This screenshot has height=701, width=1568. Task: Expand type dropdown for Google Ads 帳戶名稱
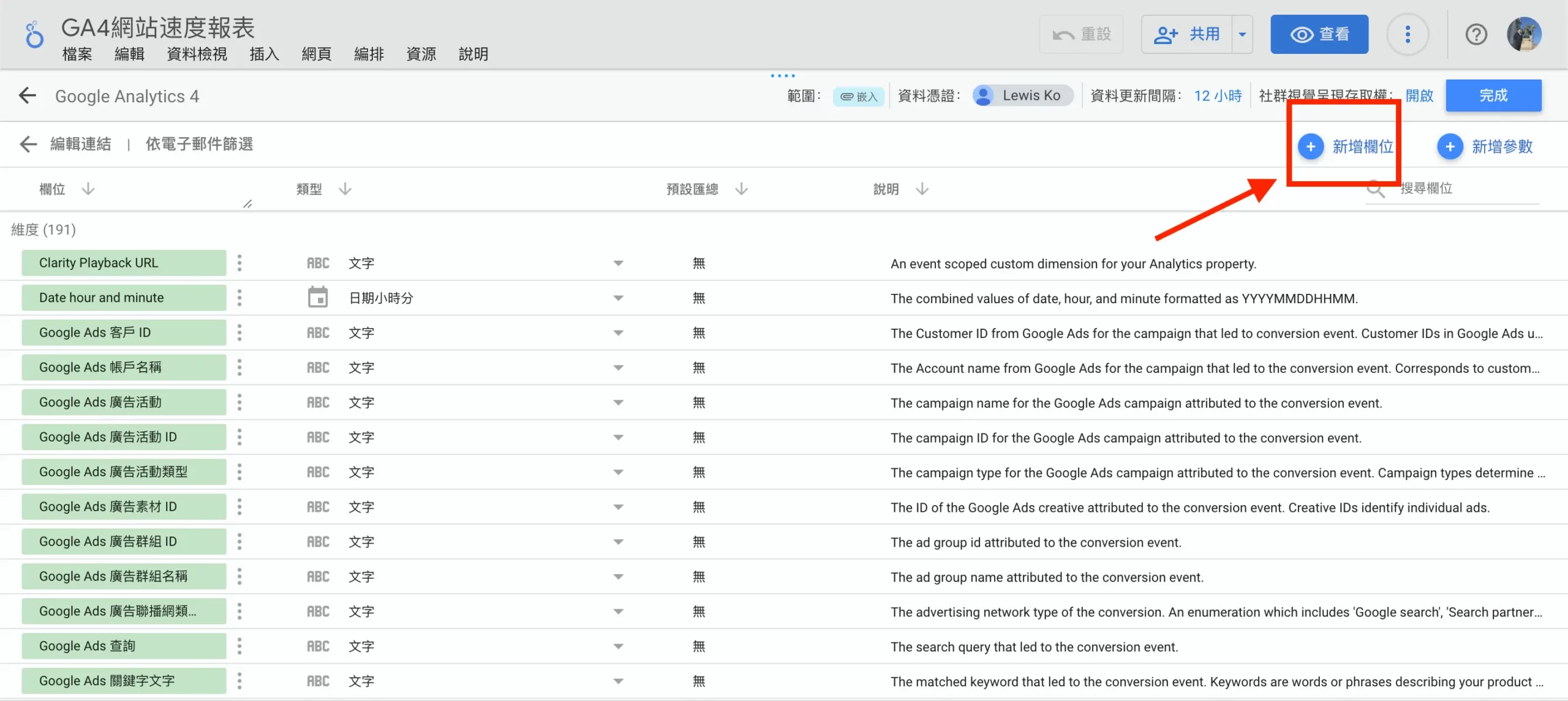[618, 368]
